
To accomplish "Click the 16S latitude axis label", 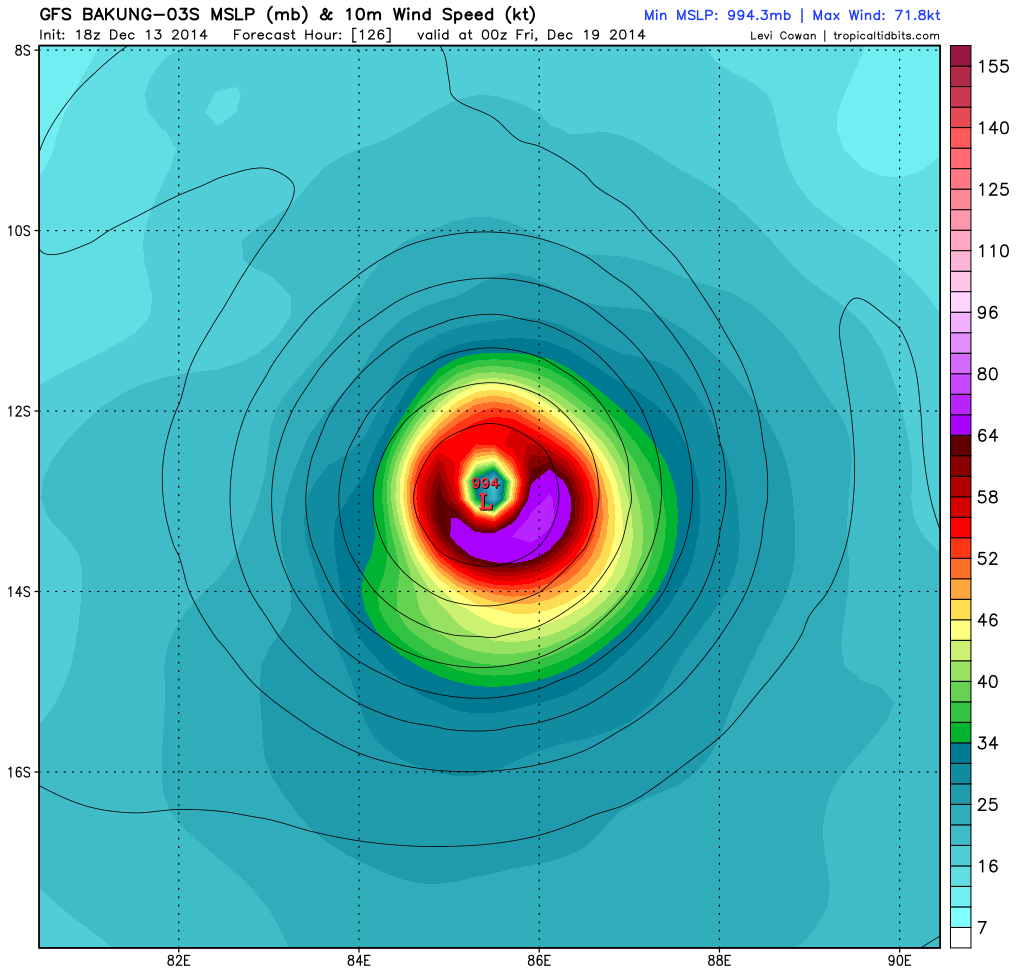I will point(20,772).
